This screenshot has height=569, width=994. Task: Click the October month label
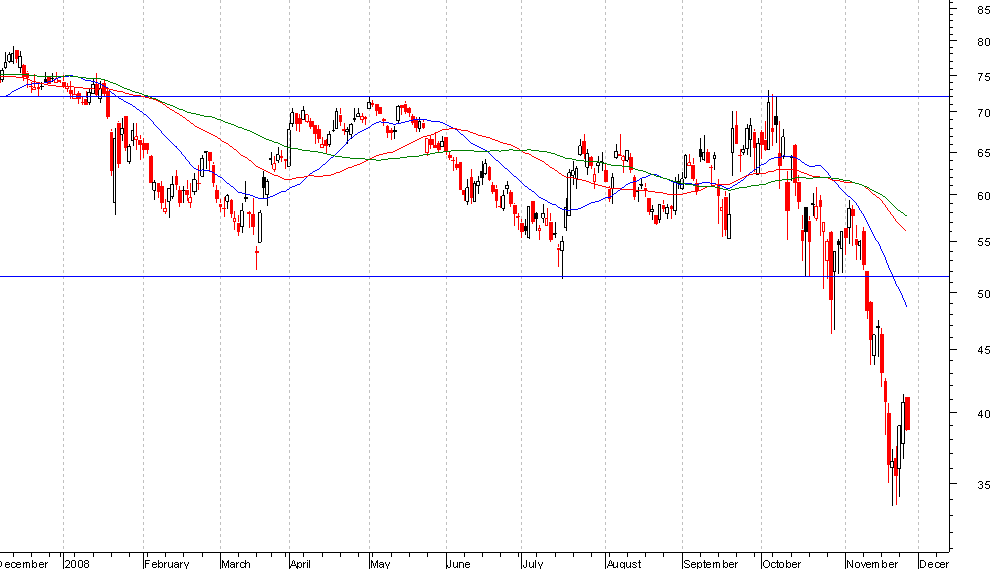(782, 563)
